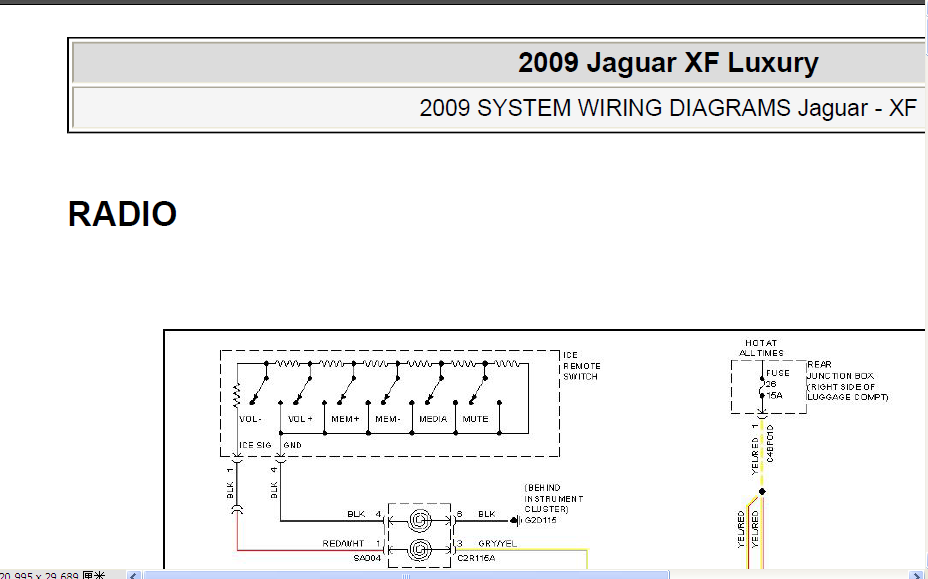Click the 'ICE SIG' terminal label
Image resolution: width=928 pixels, height=579 pixels.
click(x=255, y=445)
